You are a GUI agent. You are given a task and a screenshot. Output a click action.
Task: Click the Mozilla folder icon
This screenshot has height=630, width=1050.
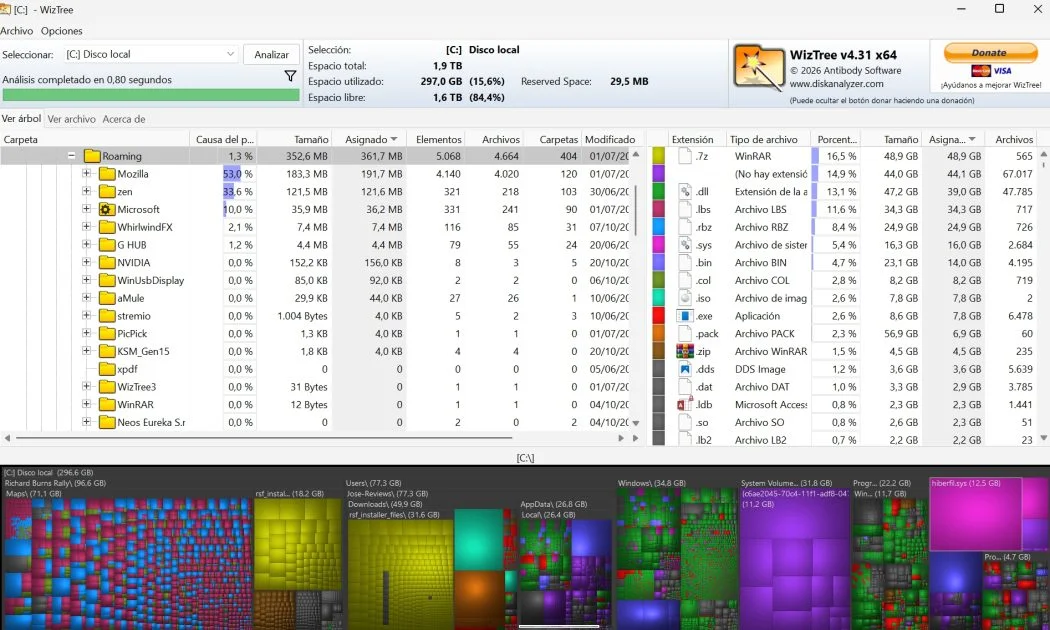(x=107, y=174)
